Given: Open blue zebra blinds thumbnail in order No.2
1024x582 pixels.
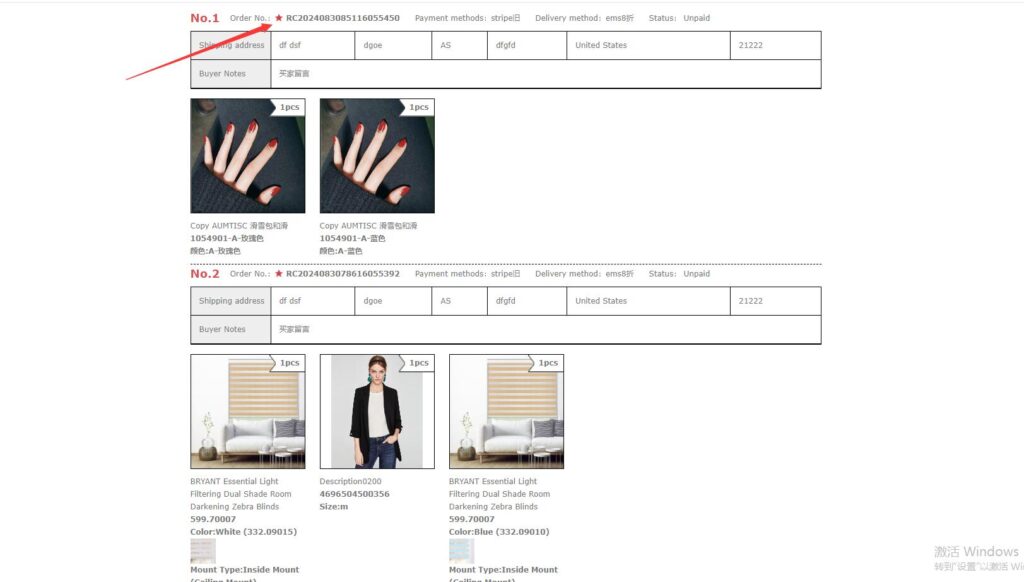Looking at the screenshot, I should pos(506,412).
